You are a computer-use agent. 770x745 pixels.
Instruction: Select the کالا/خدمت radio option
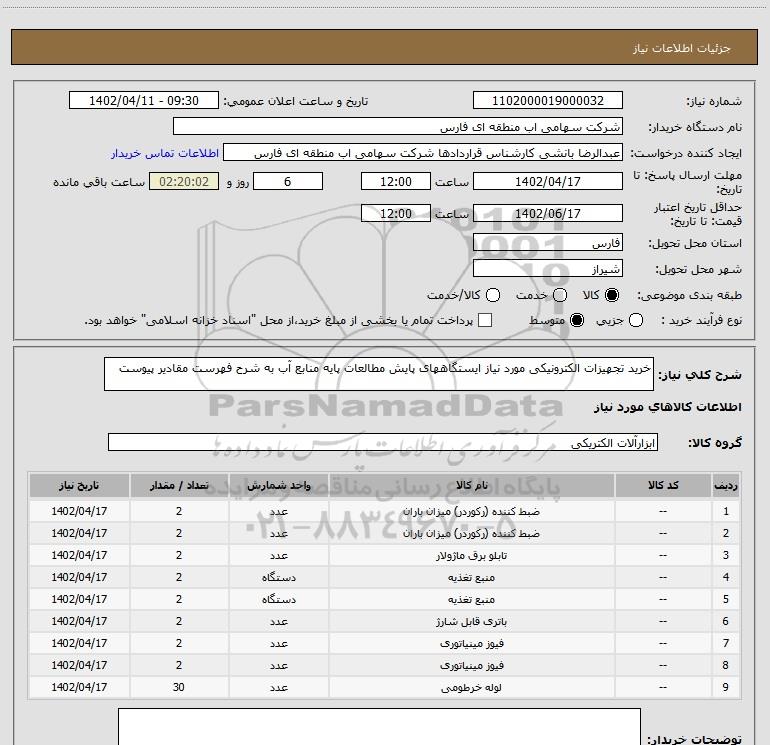[493, 295]
